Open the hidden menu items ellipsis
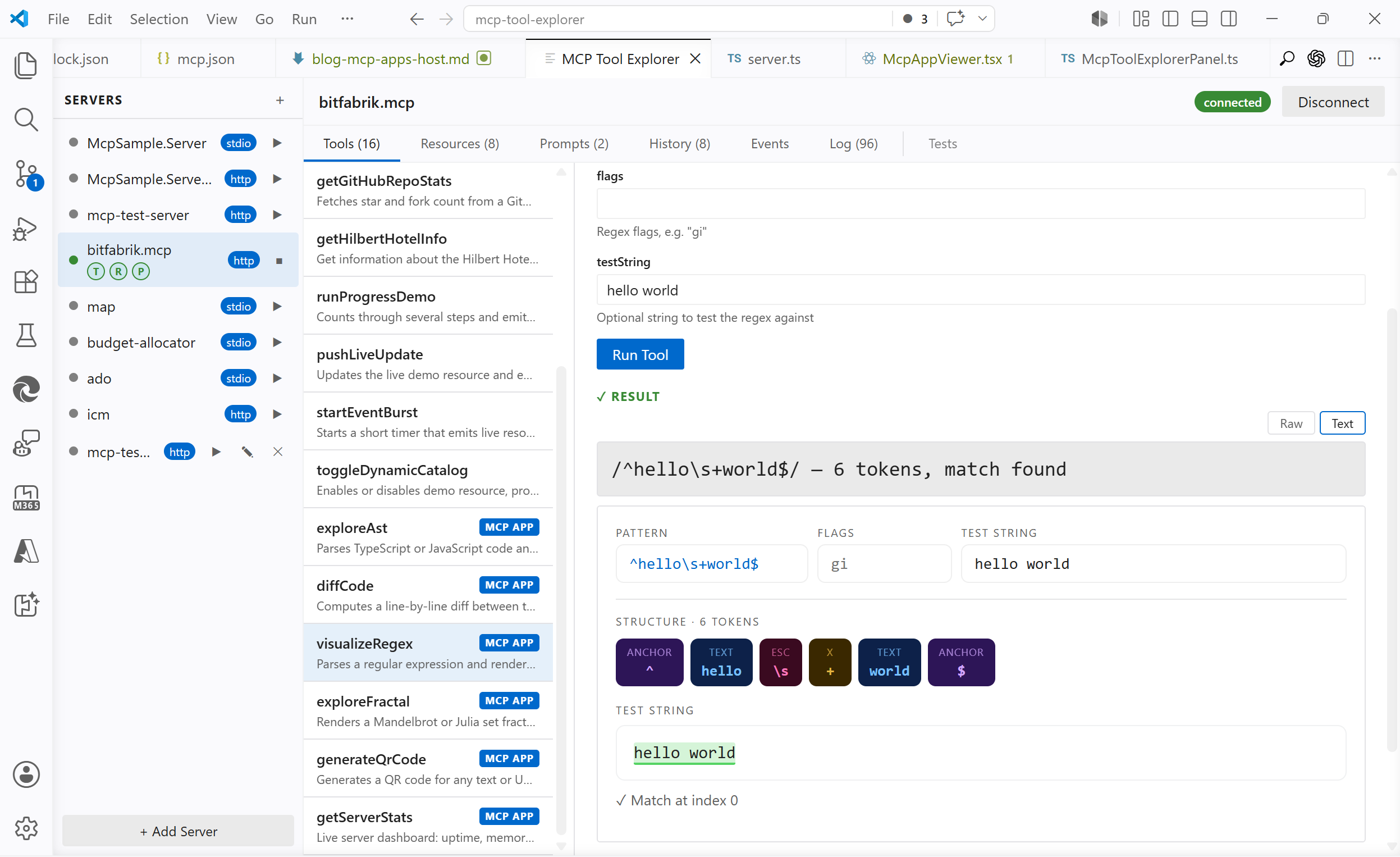 click(x=347, y=19)
